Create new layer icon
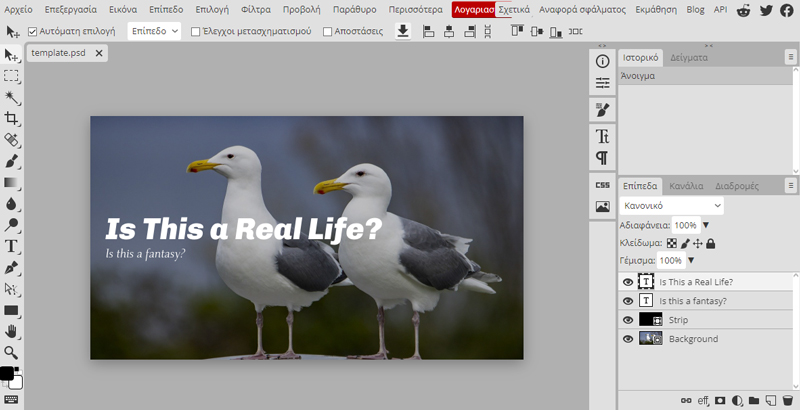 tap(771, 400)
